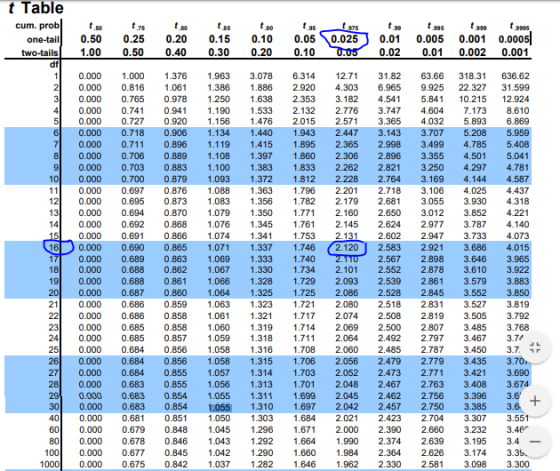Select 2.064 in df 24 row
Viewport: 560px width, 471px height.
pyautogui.click(x=346, y=338)
